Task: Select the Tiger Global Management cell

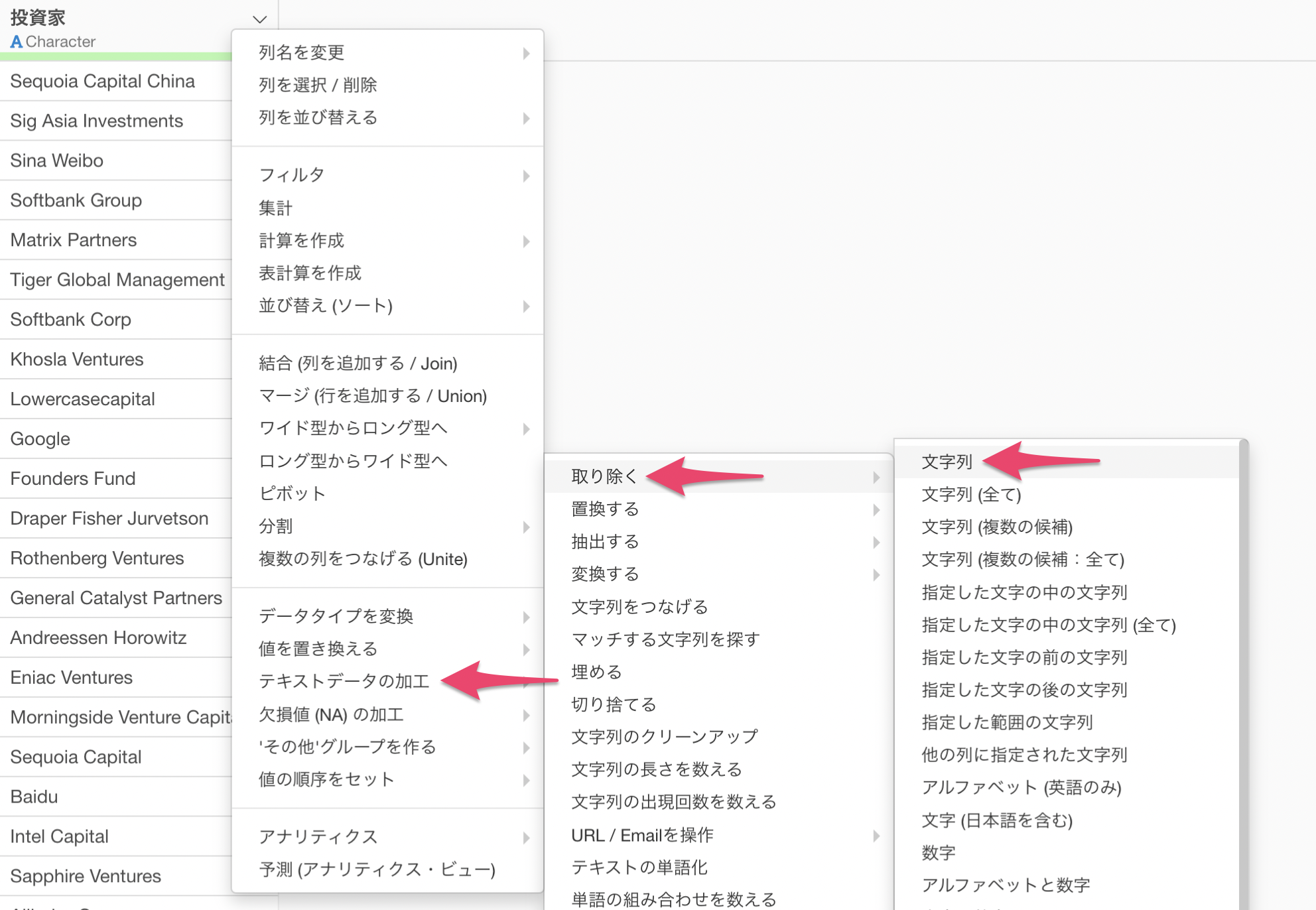Action: [x=116, y=280]
